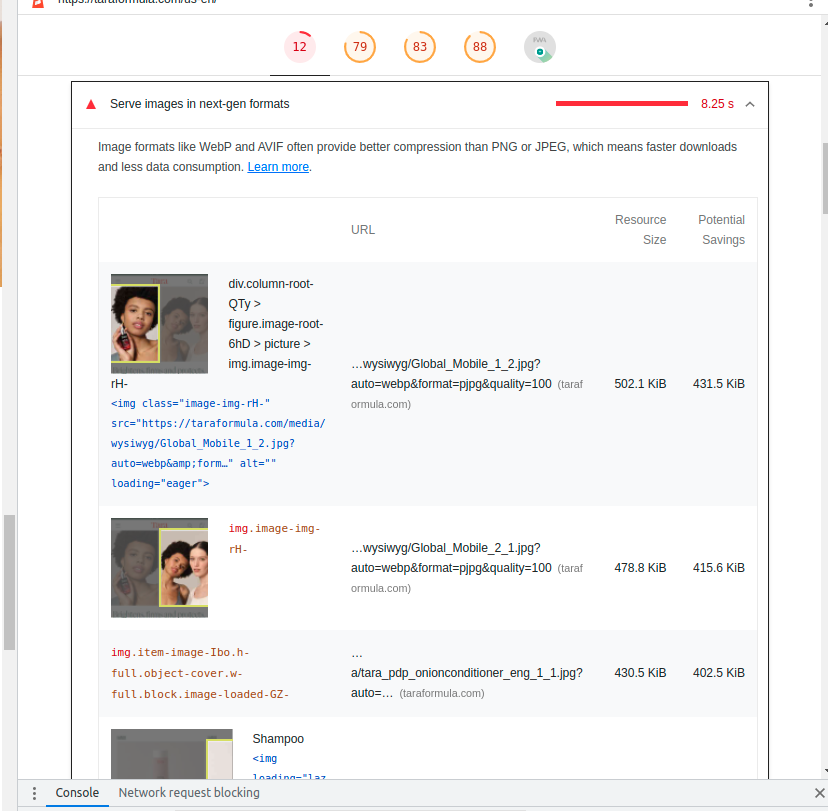Select the Accessibility gauge showing 79

[x=359, y=46]
